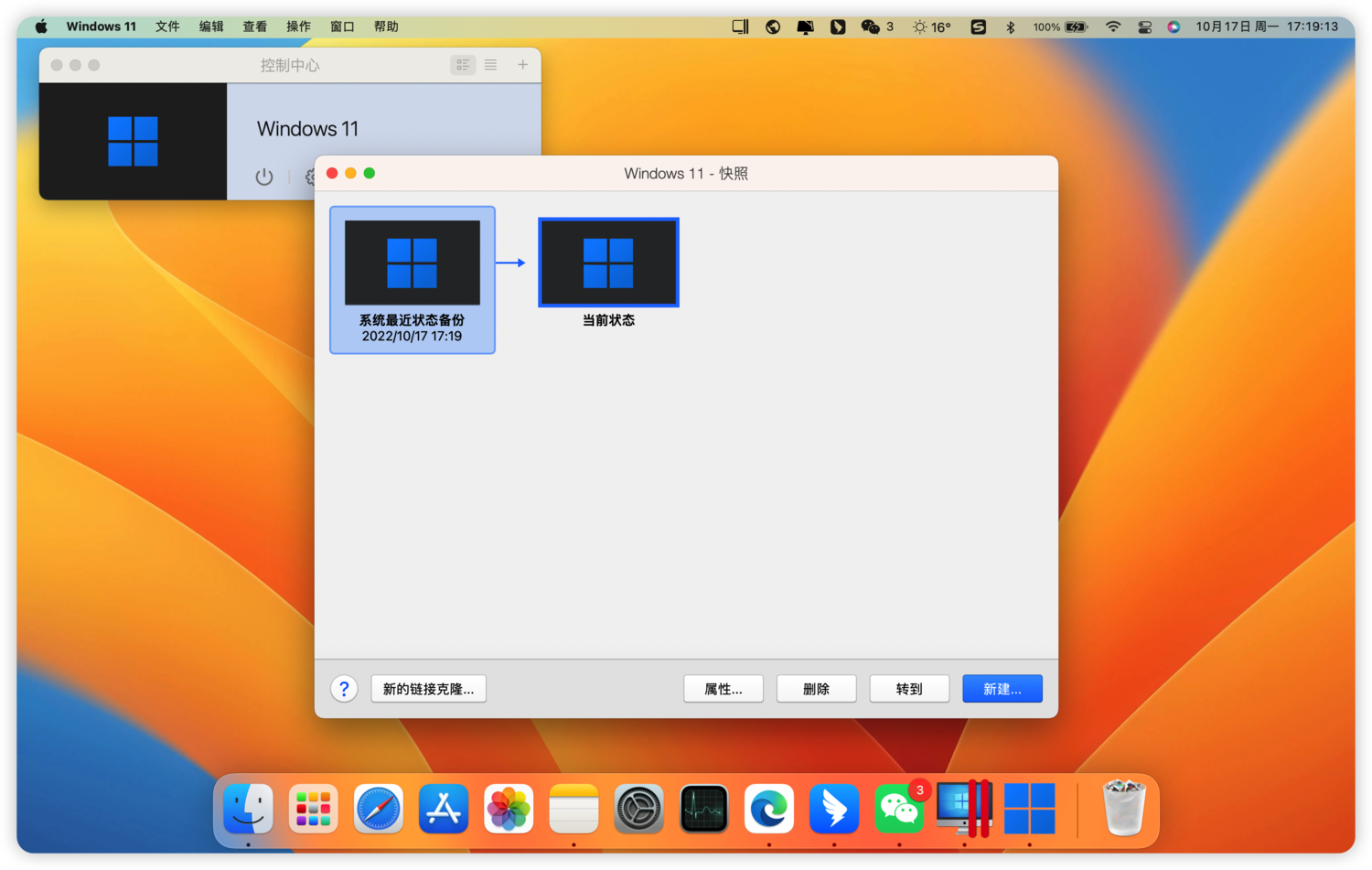Open Notes from the Dock
This screenshot has height=870, width=1372.
coord(573,809)
